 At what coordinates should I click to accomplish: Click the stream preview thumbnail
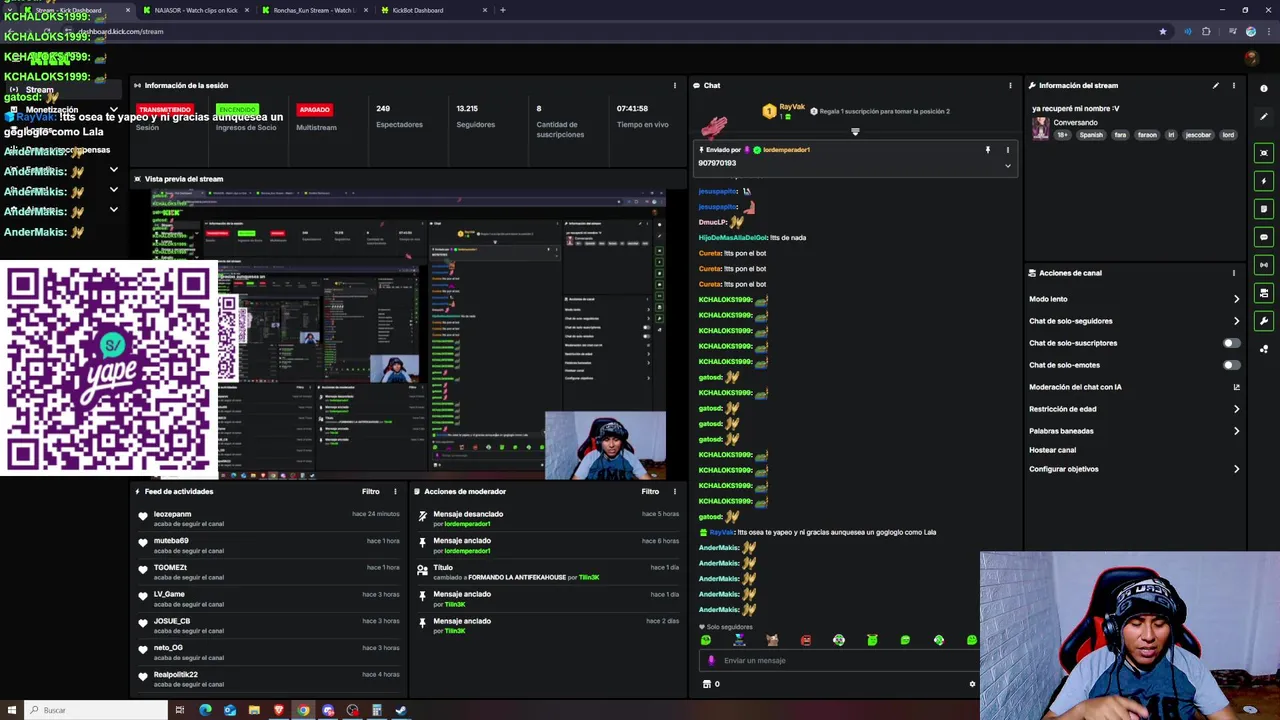pyautogui.click(x=408, y=333)
